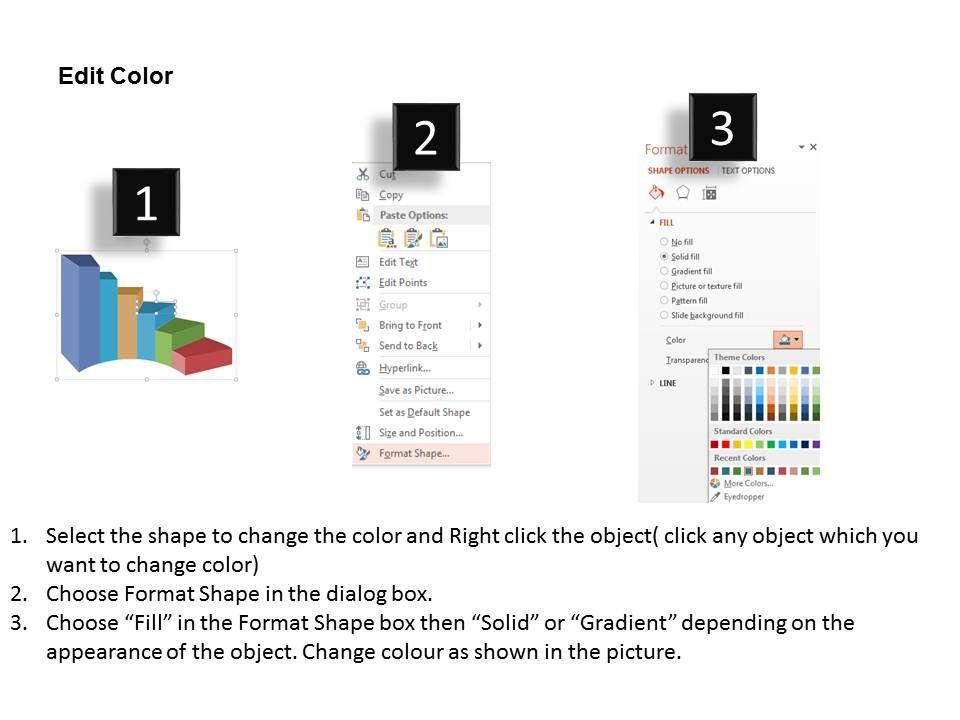The width and height of the screenshot is (960, 720).
Task: Pick the Eyedropper tool icon
Action: tap(715, 496)
